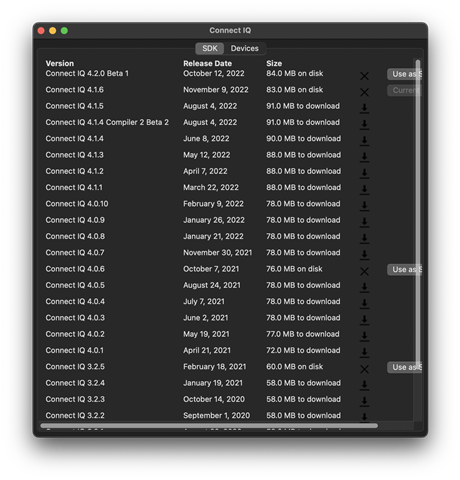Delete Connect IQ 4.2.0 Beta 1 SDK
This screenshot has width=460, height=480.
point(364,76)
